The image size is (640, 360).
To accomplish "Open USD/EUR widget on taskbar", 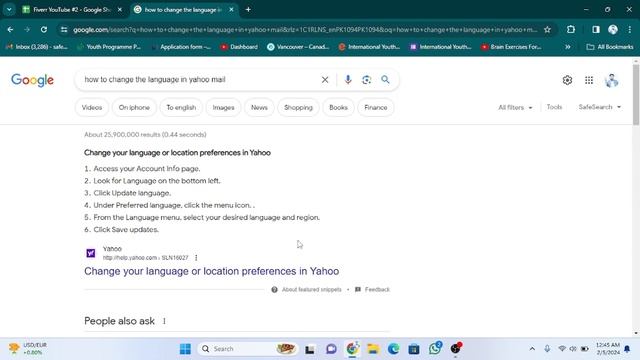I will [27, 349].
